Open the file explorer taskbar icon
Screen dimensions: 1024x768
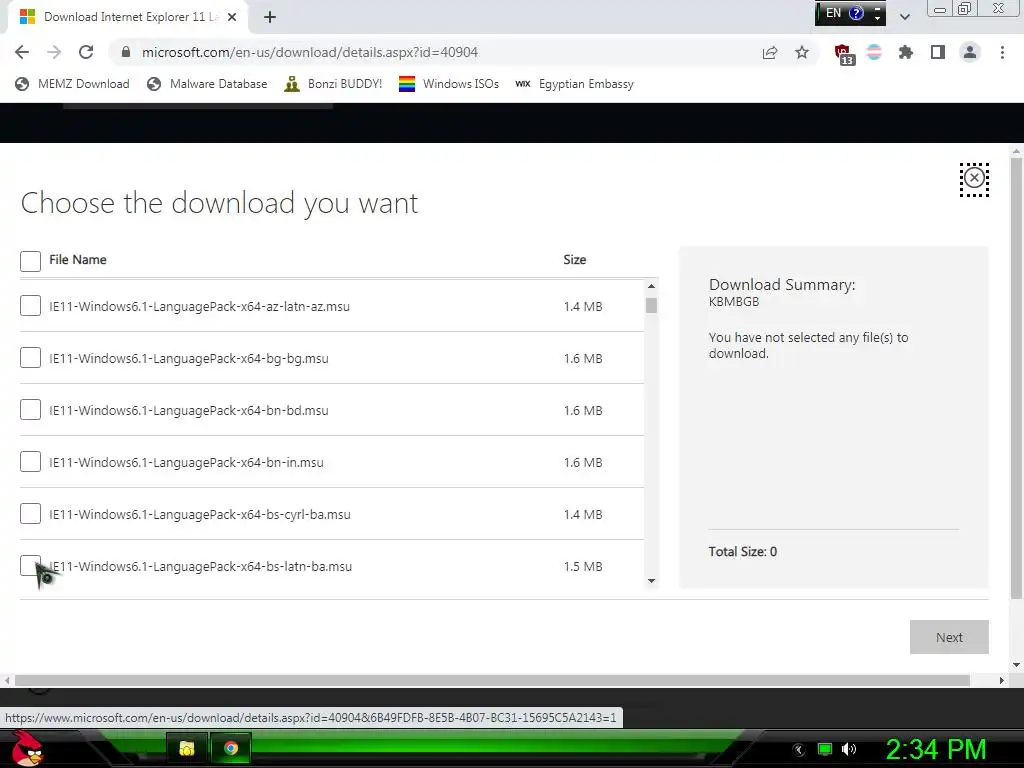(x=187, y=748)
